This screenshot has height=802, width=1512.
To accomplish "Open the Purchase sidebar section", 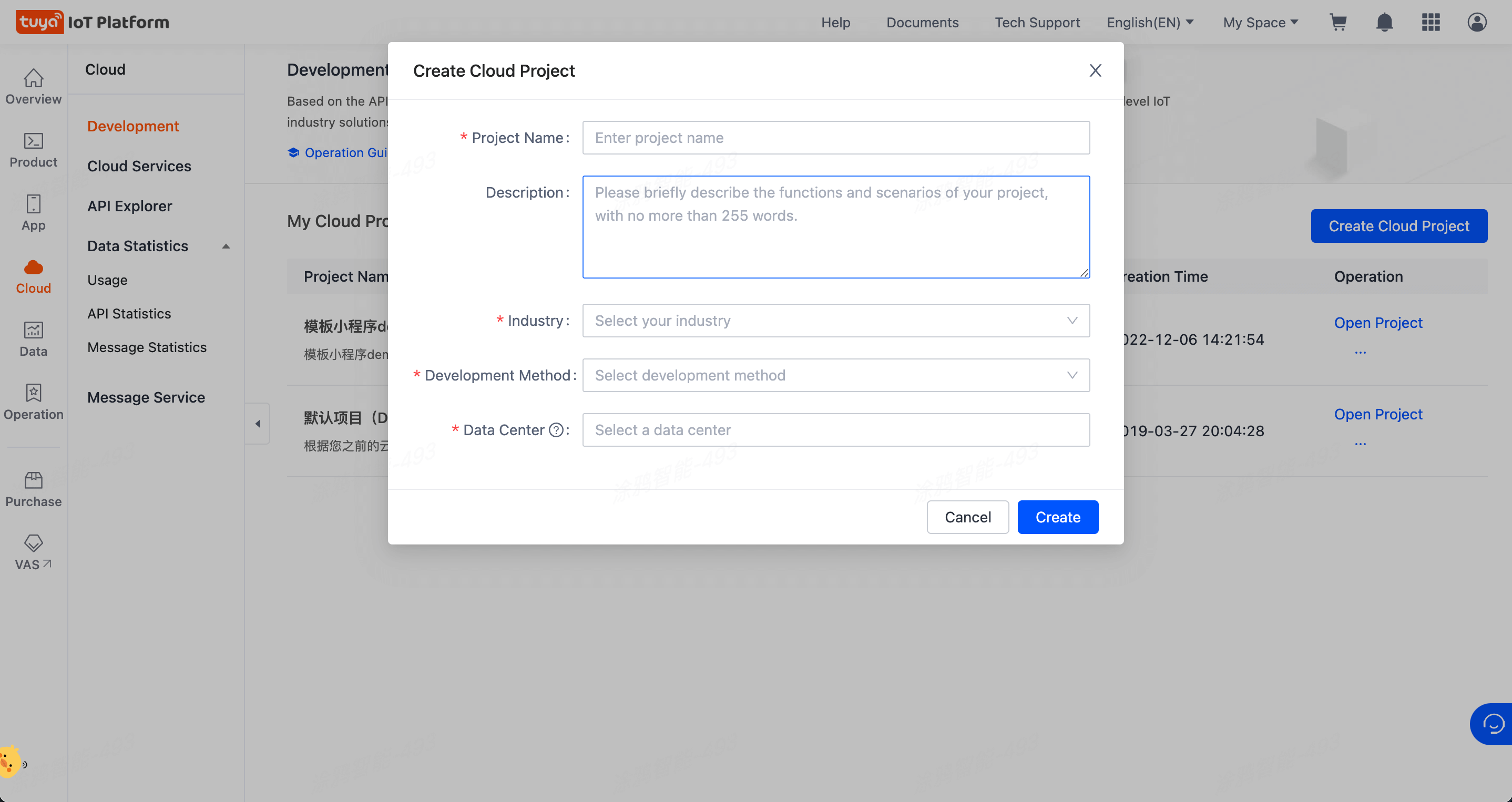I will [34, 489].
